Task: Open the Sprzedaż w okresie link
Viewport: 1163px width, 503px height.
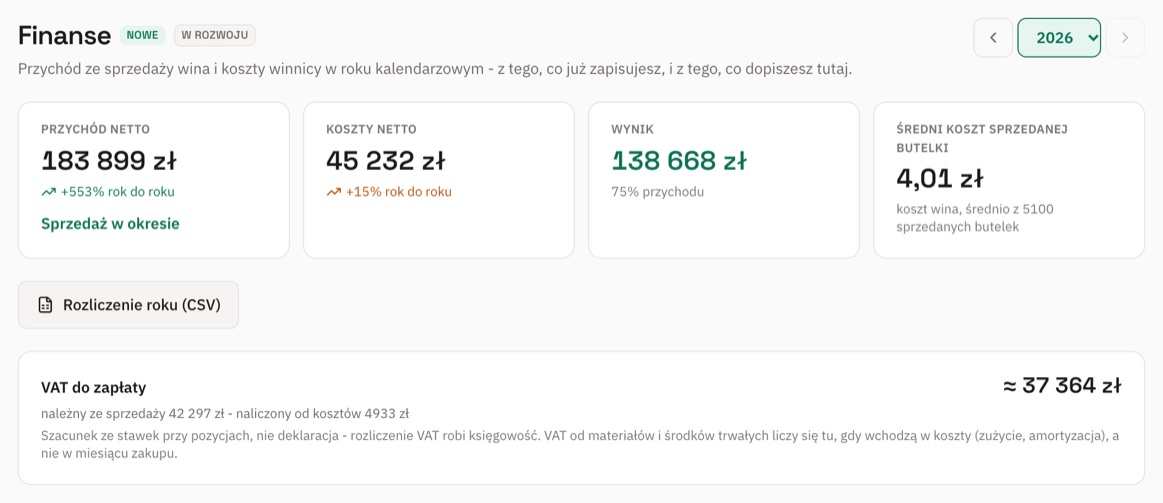Action: (111, 223)
